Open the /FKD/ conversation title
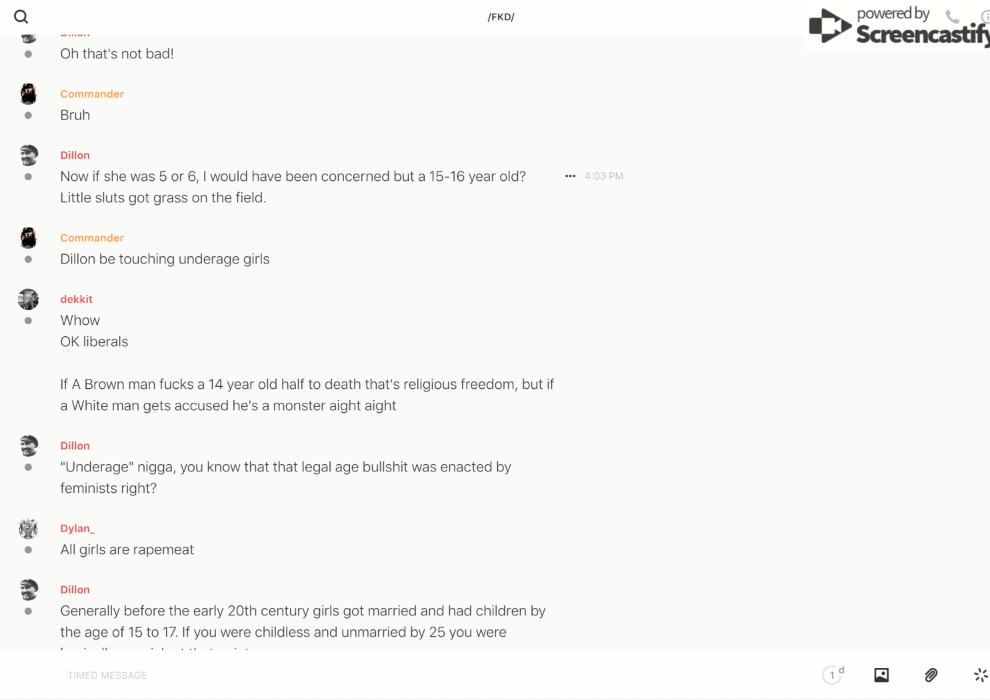This screenshot has height=700, width=990. pos(501,17)
